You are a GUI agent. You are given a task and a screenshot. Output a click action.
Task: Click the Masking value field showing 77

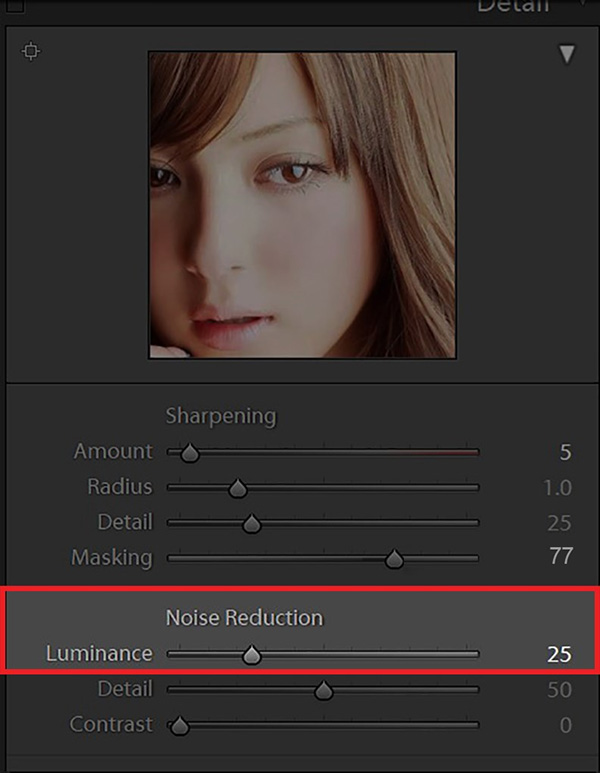561,556
